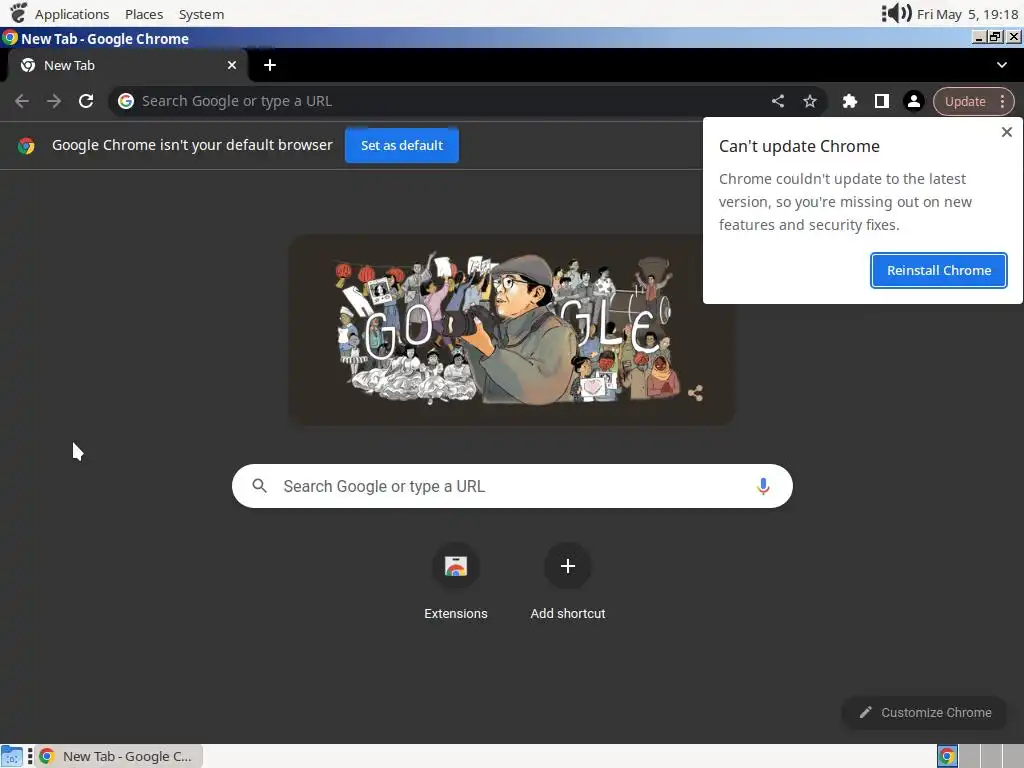
Task: Click the magnifier icon in search box
Action: 259,486
